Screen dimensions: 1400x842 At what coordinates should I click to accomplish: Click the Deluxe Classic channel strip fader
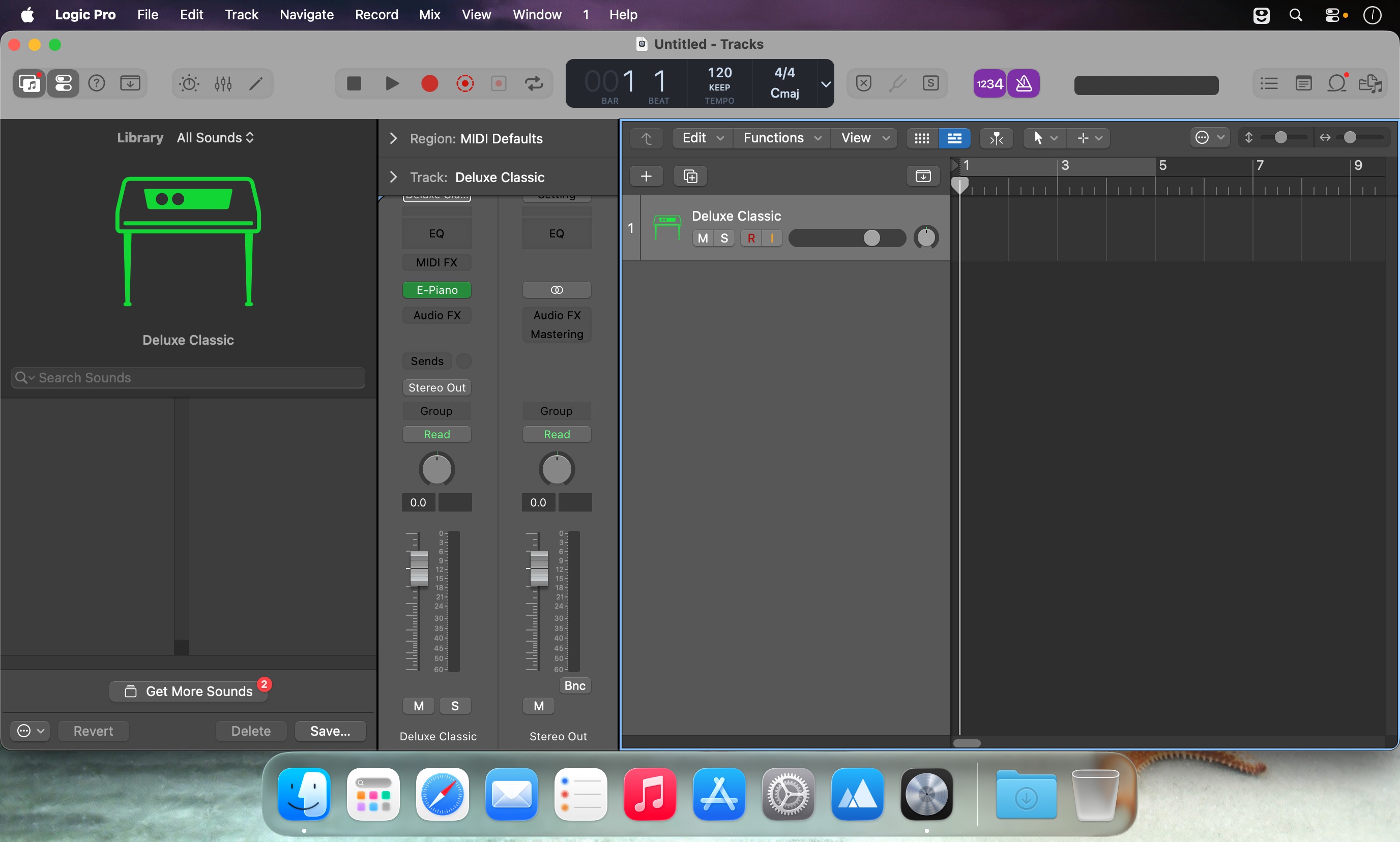pyautogui.click(x=418, y=567)
